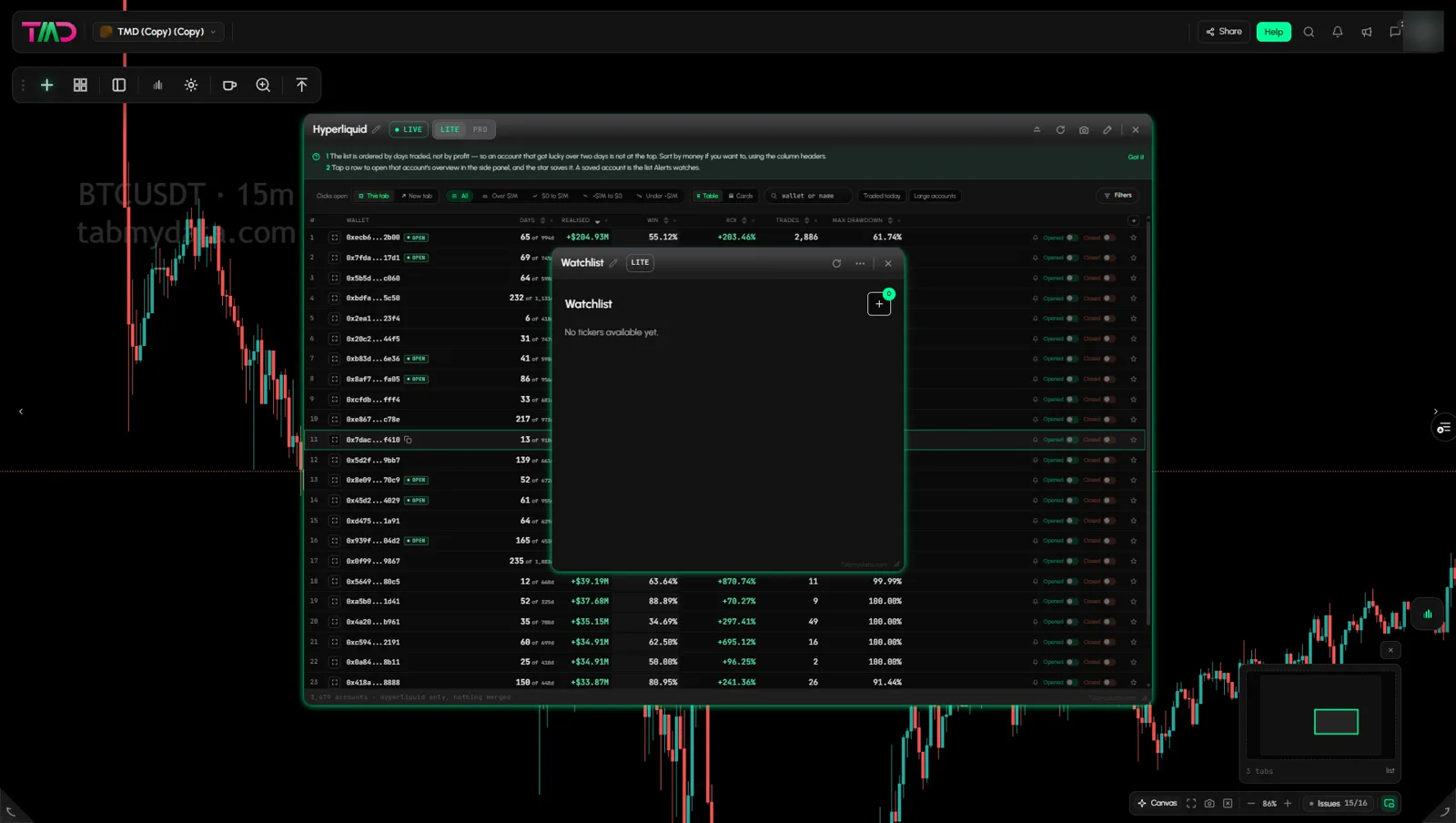Click the magnifier zoom-in toolbar icon
Image resolution: width=1456 pixels, height=823 pixels.
click(x=263, y=85)
